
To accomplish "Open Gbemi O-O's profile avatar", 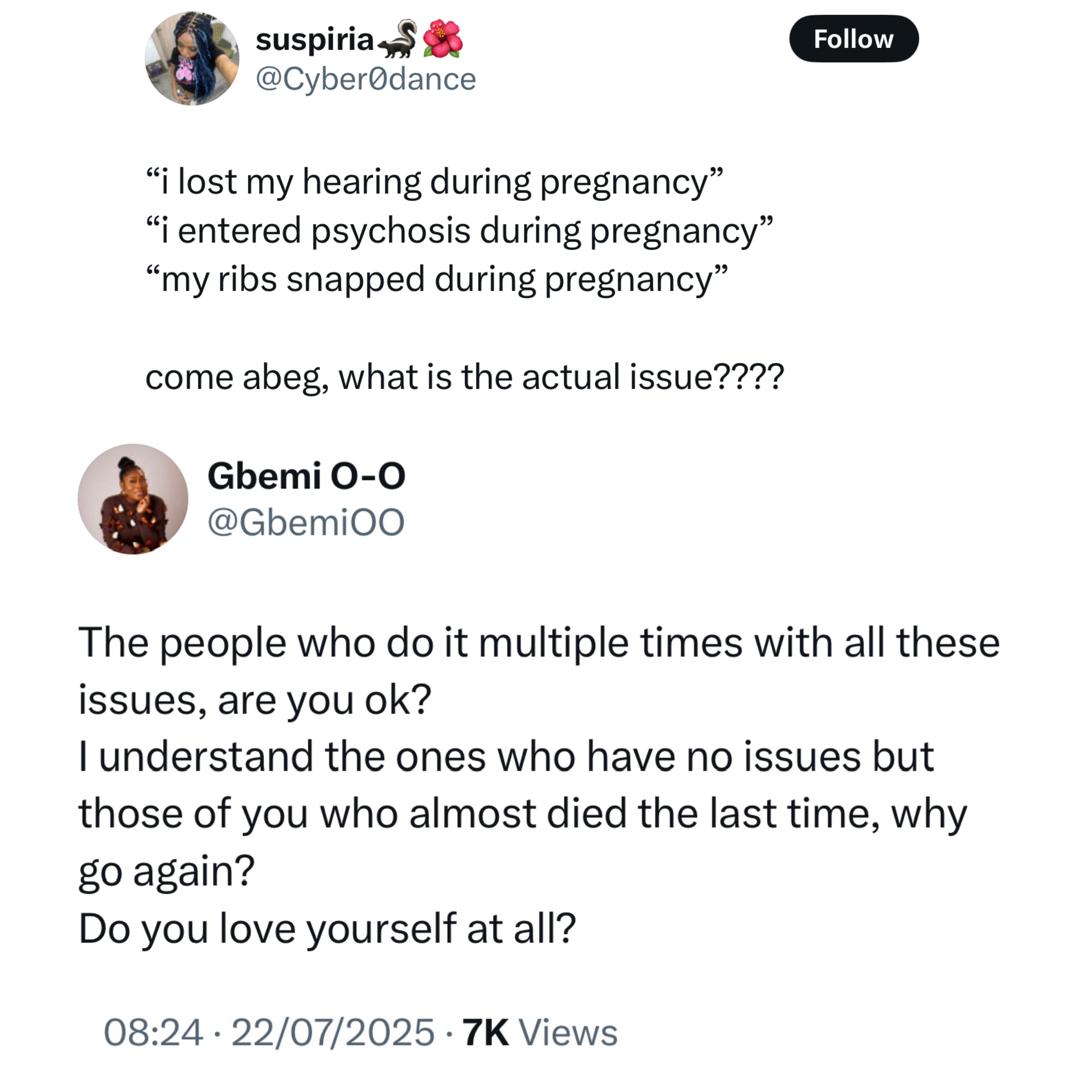I will pos(133,499).
